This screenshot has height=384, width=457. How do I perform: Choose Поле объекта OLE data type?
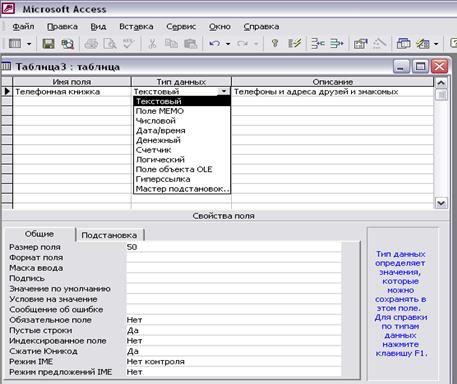click(182, 169)
